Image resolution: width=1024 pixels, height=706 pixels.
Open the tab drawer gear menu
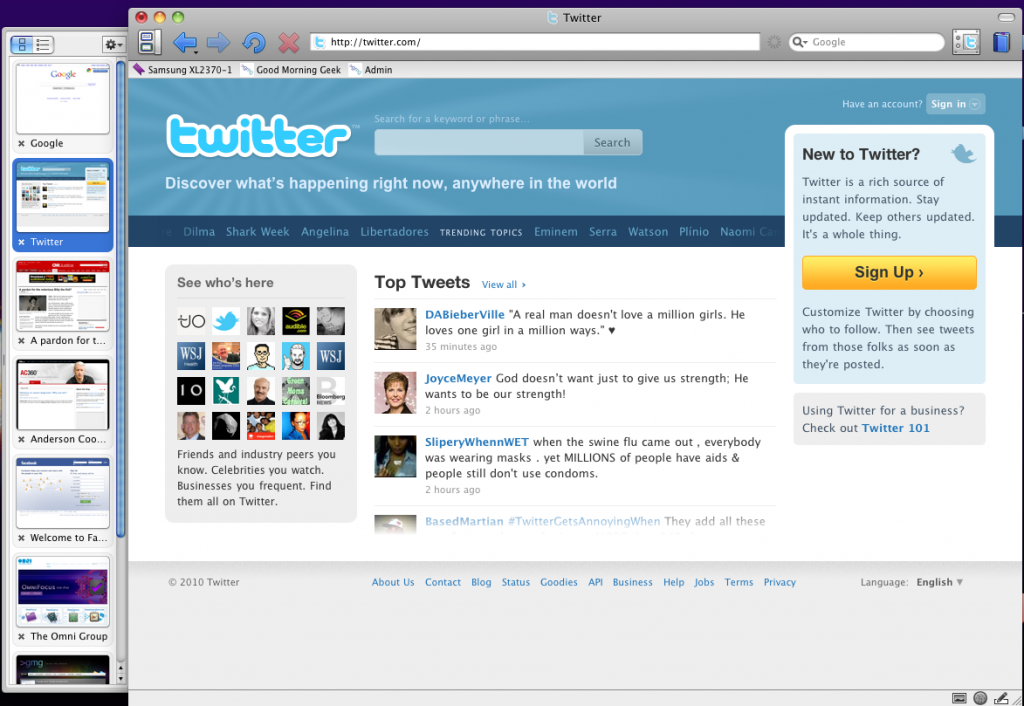114,44
